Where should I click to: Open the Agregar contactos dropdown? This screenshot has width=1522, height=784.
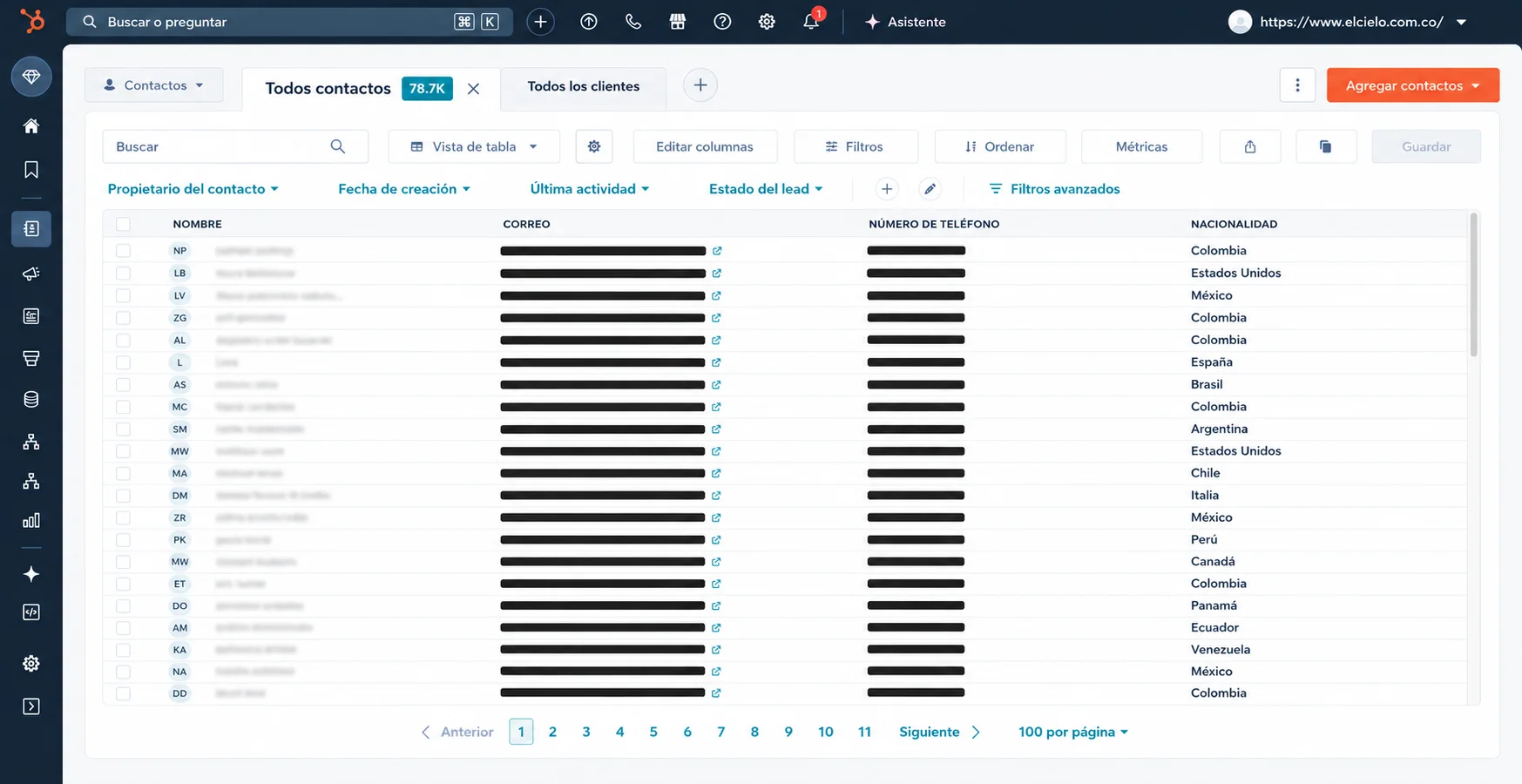click(1412, 85)
